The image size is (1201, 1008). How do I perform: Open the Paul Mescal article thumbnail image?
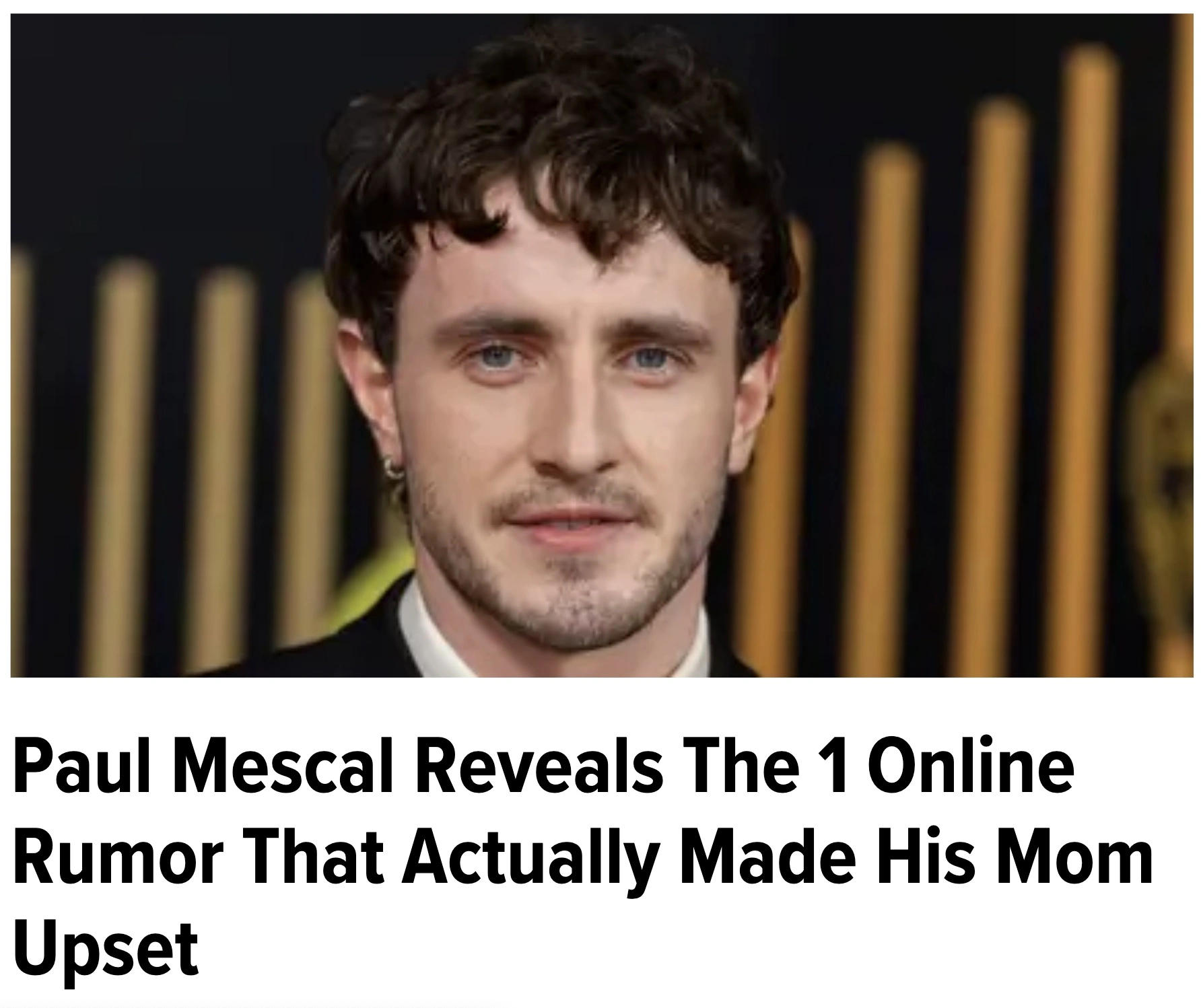(x=602, y=345)
